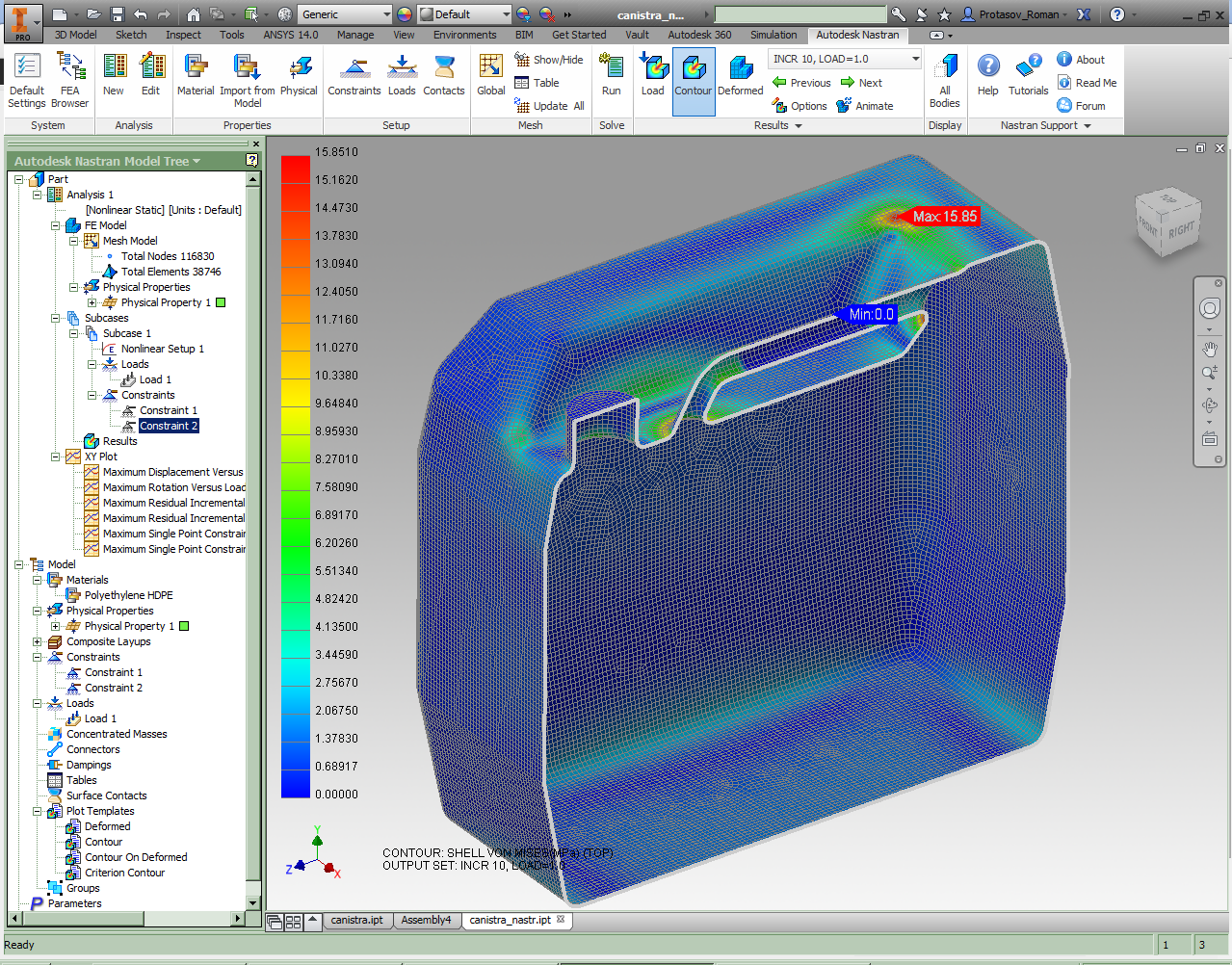Click Edit analysis icon
The width and height of the screenshot is (1232, 965).
click(x=151, y=75)
